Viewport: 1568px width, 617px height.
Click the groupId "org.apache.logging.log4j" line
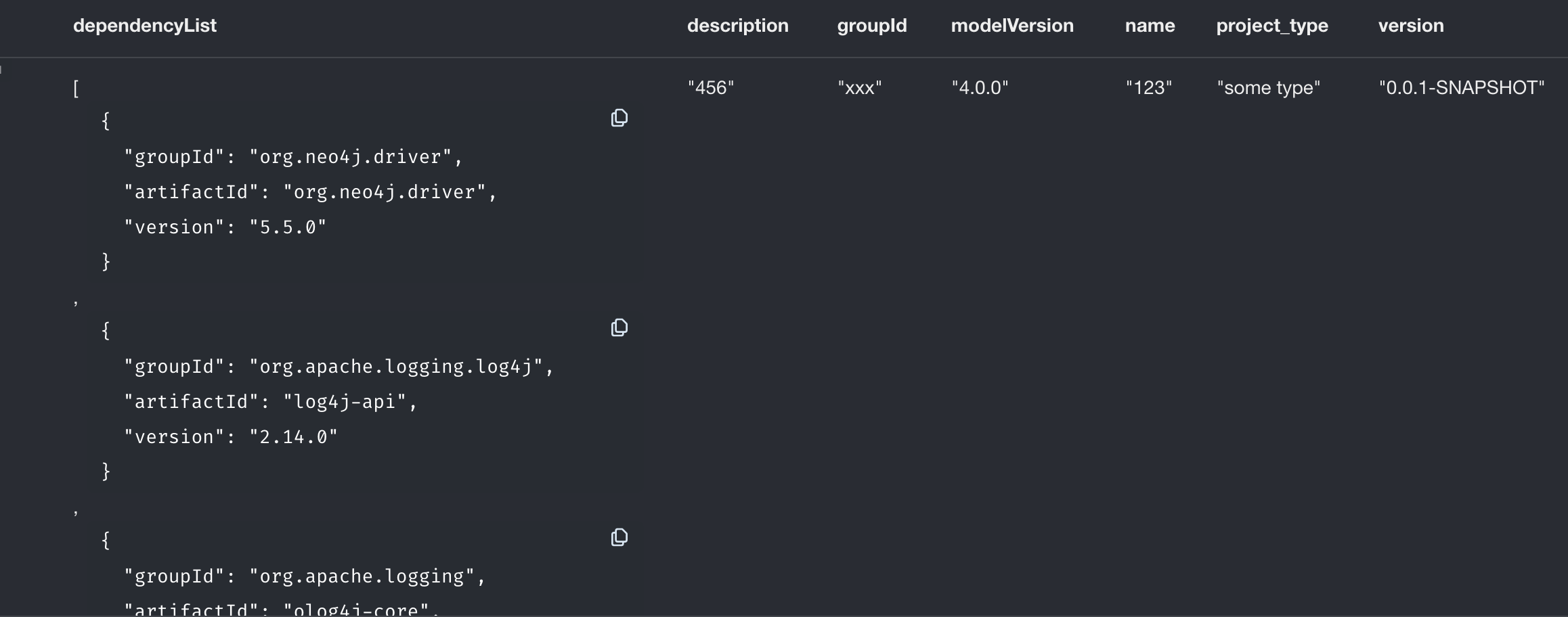tap(339, 367)
